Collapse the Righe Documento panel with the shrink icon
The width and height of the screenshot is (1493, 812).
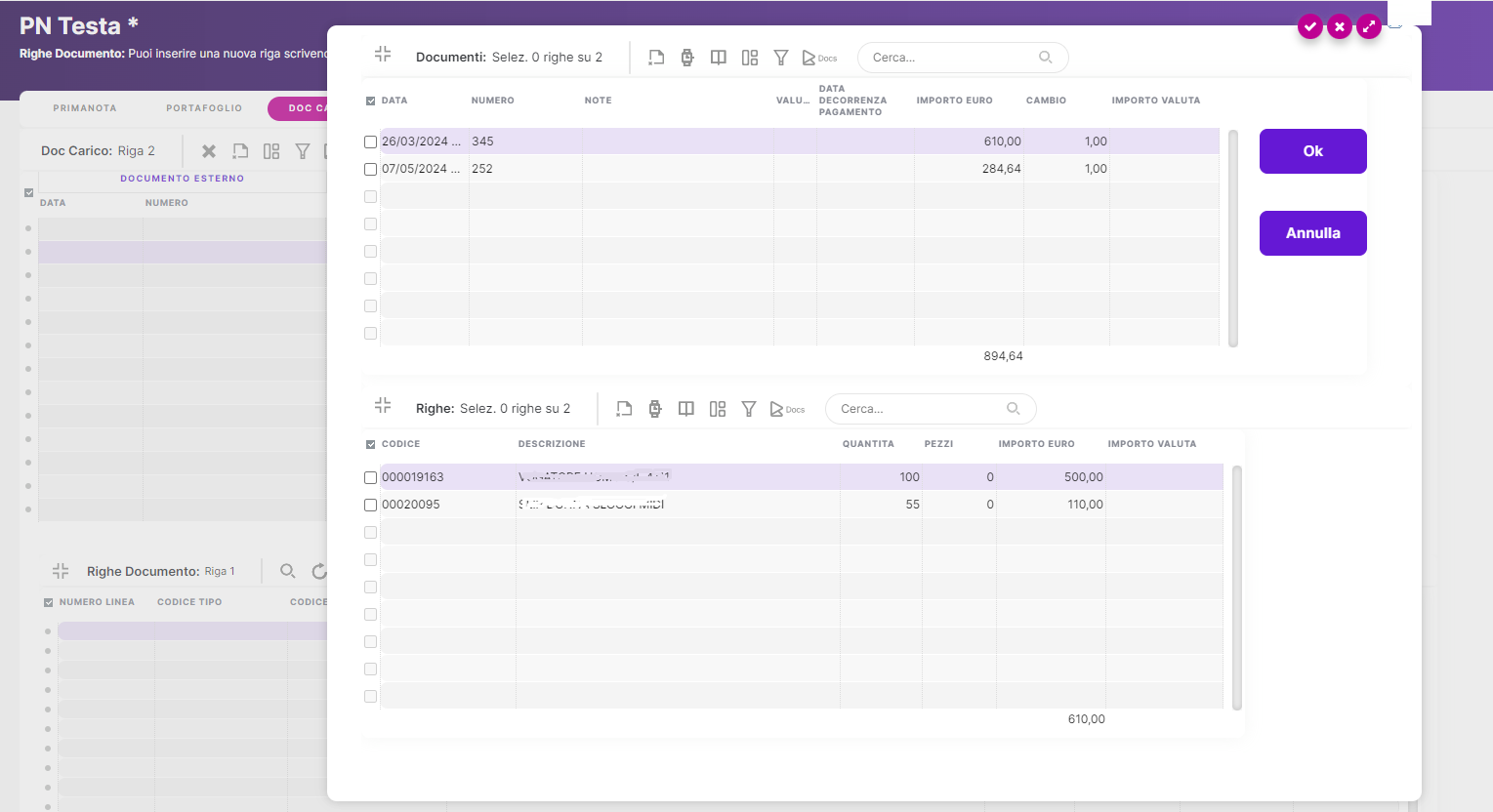pos(61,571)
